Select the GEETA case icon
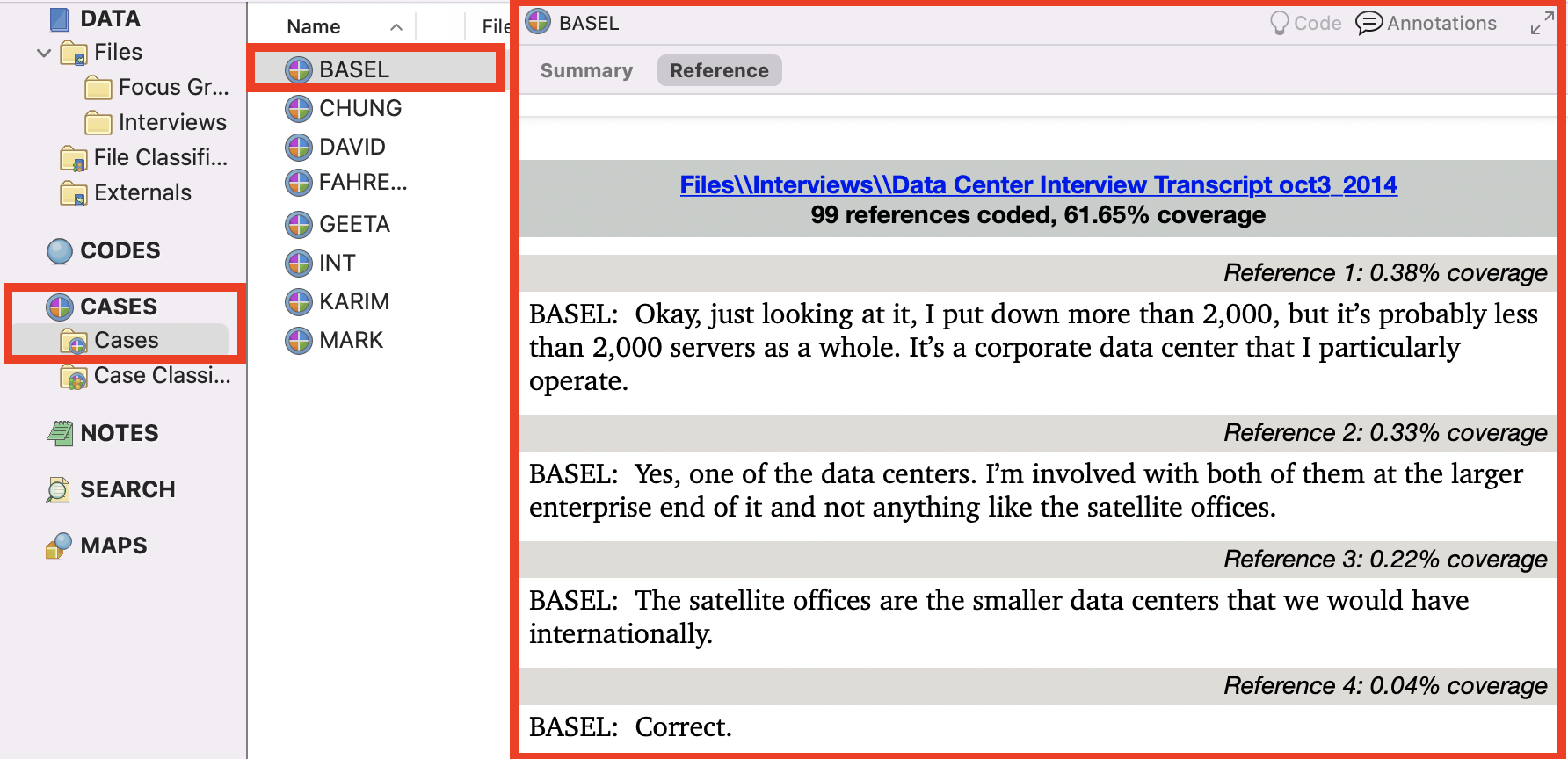 click(x=299, y=224)
